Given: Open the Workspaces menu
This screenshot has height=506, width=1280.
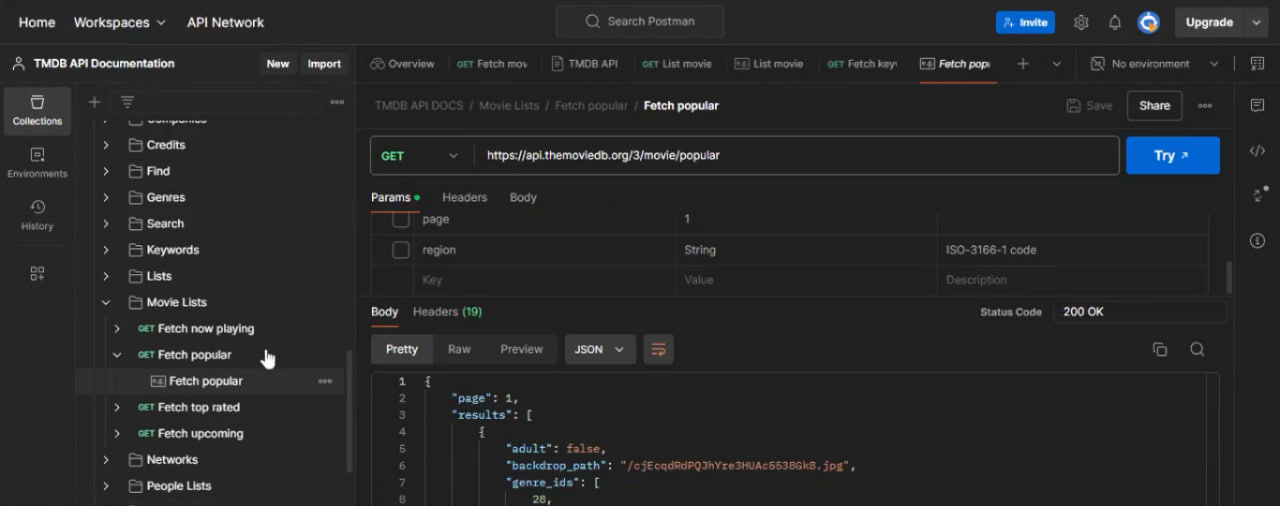Looking at the screenshot, I should click(120, 22).
